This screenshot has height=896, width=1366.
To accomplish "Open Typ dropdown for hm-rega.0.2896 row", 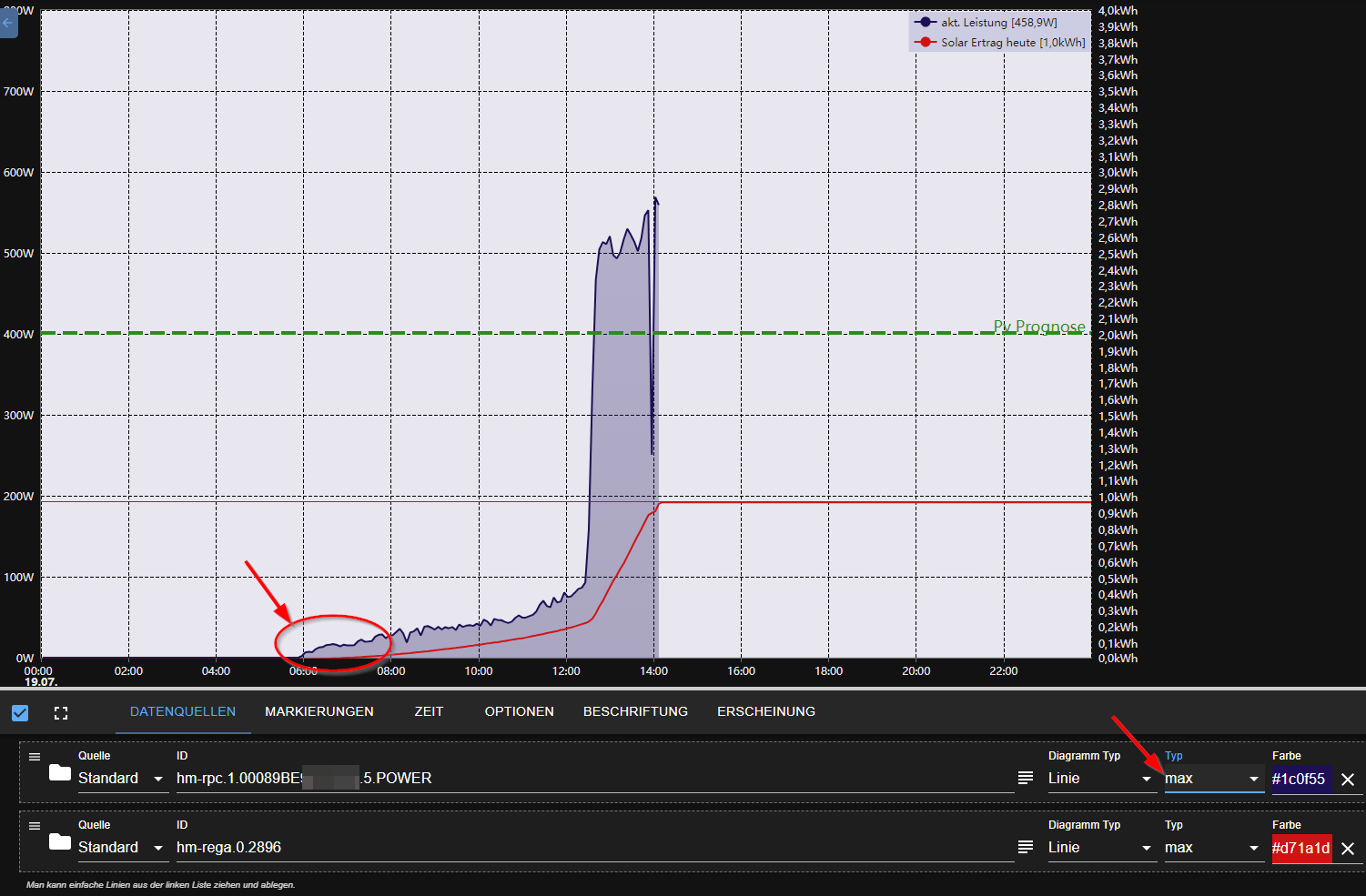I will point(1212,848).
